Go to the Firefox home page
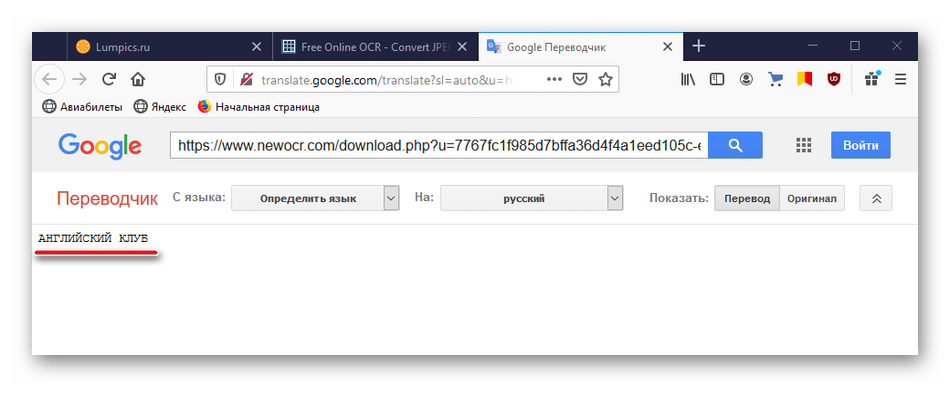This screenshot has height=406, width=950. coord(138,79)
